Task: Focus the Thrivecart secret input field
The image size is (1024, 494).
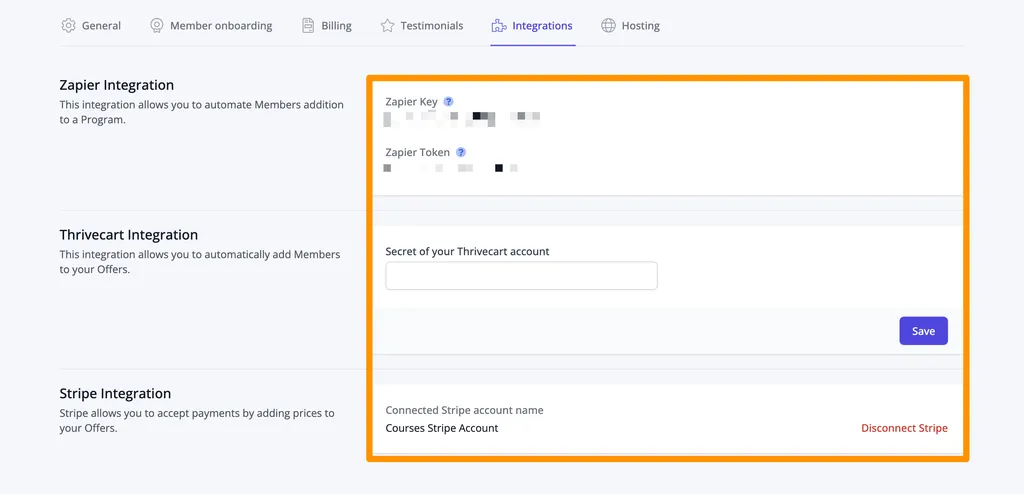Action: tap(521, 276)
